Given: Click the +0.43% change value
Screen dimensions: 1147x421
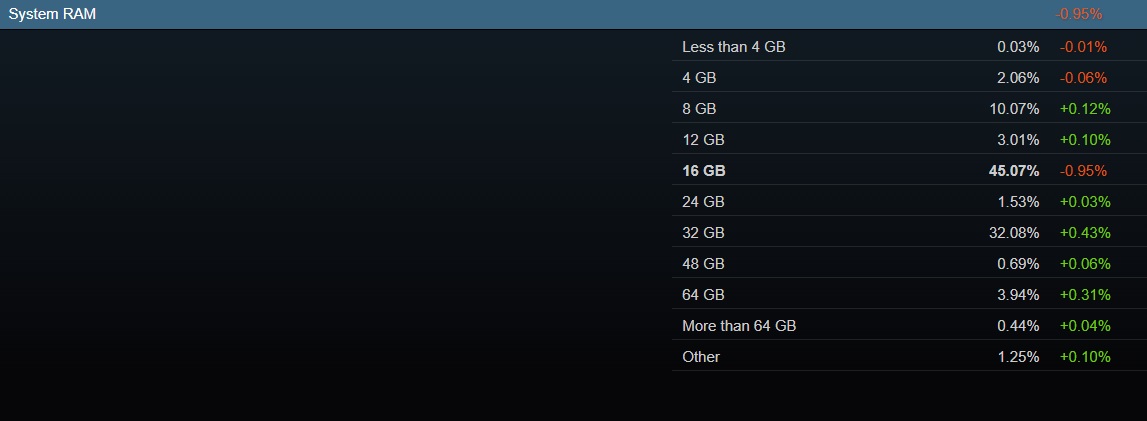Looking at the screenshot, I should pyautogui.click(x=1083, y=233).
